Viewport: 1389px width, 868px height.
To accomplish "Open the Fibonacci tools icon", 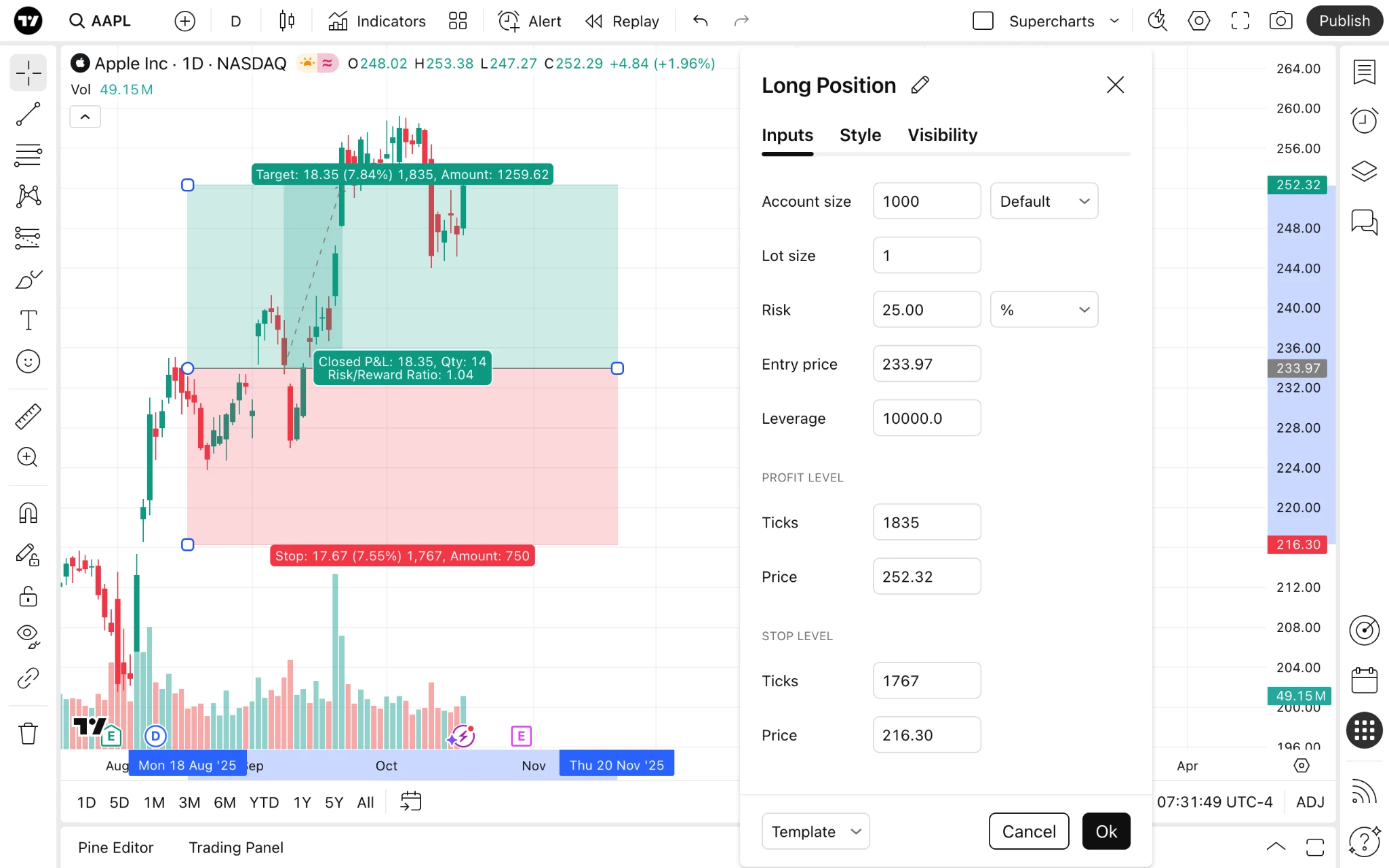I will pos(28,155).
